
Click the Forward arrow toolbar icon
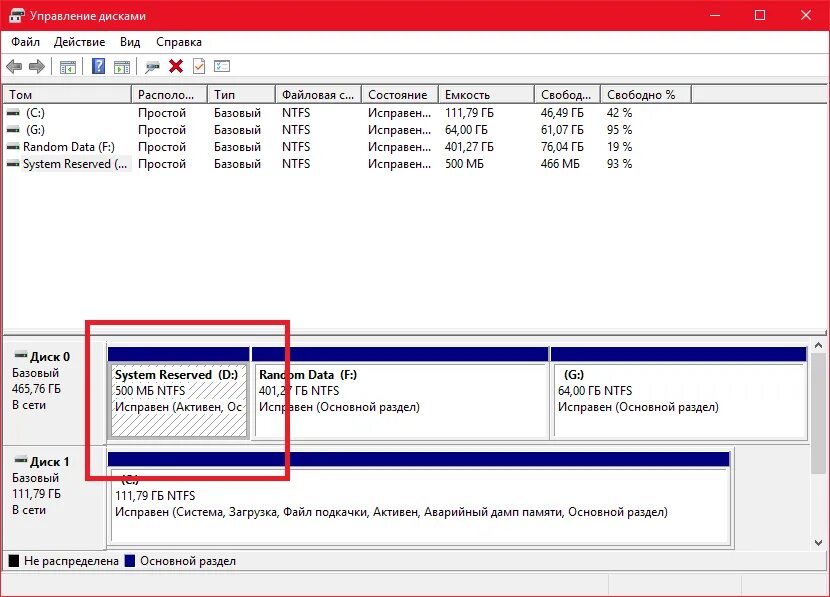(37, 67)
